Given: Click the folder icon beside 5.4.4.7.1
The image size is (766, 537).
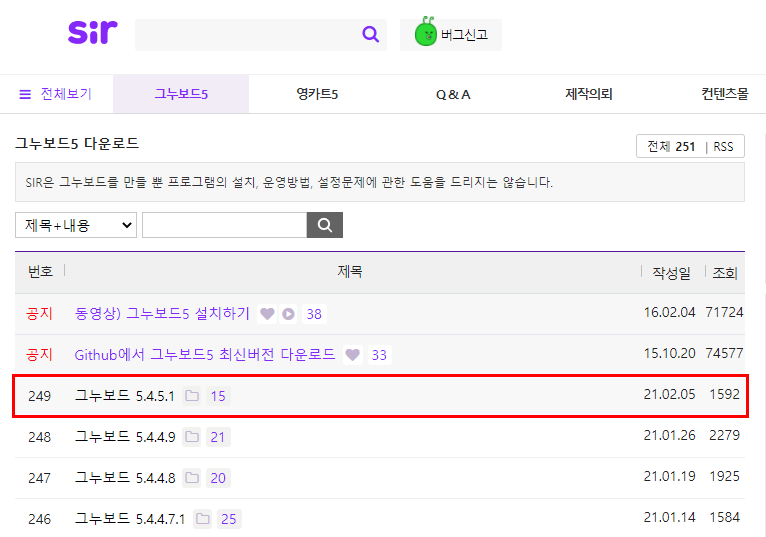Looking at the screenshot, I should tap(203, 519).
